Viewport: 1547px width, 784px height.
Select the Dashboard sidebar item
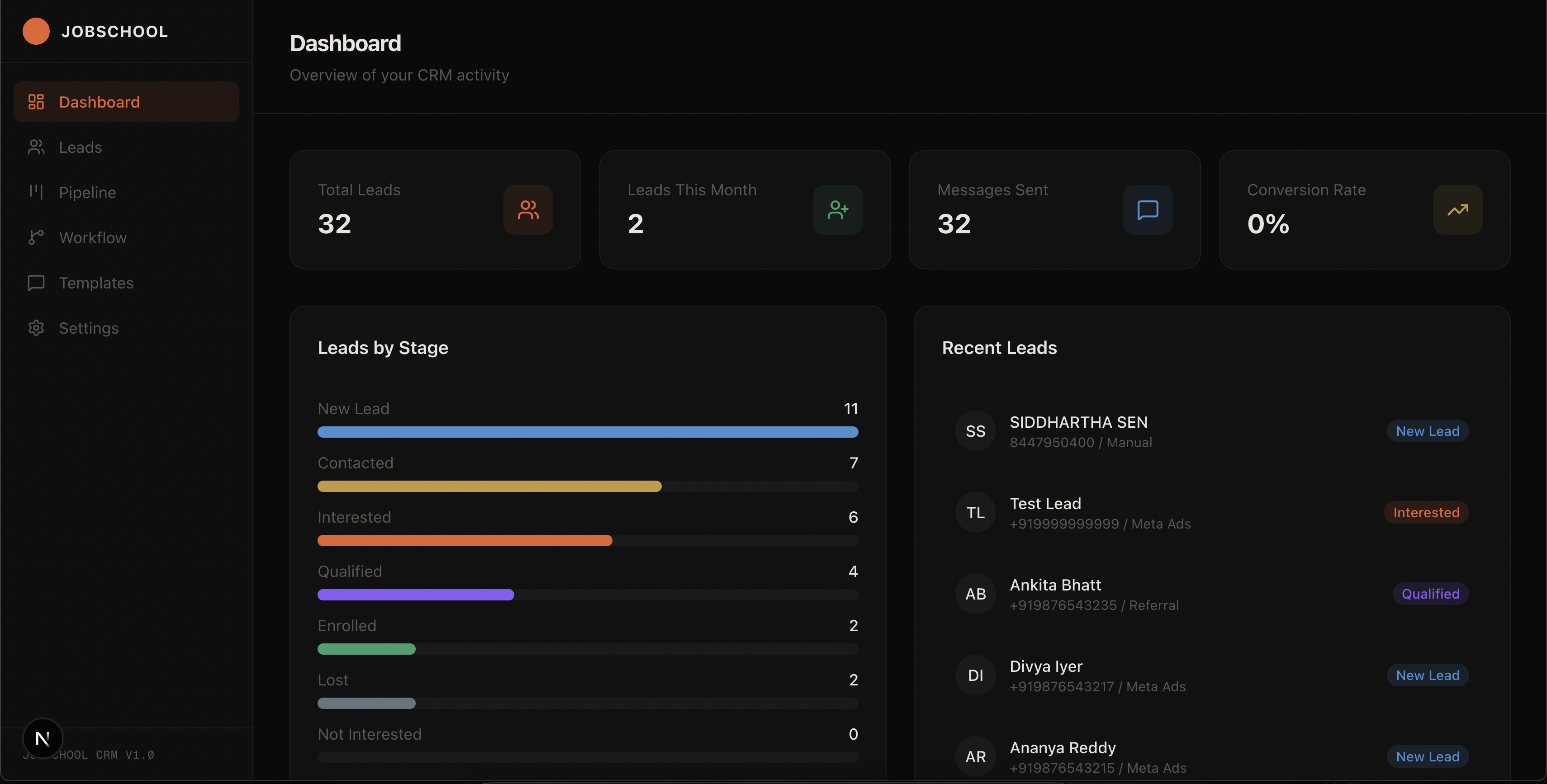tap(99, 102)
